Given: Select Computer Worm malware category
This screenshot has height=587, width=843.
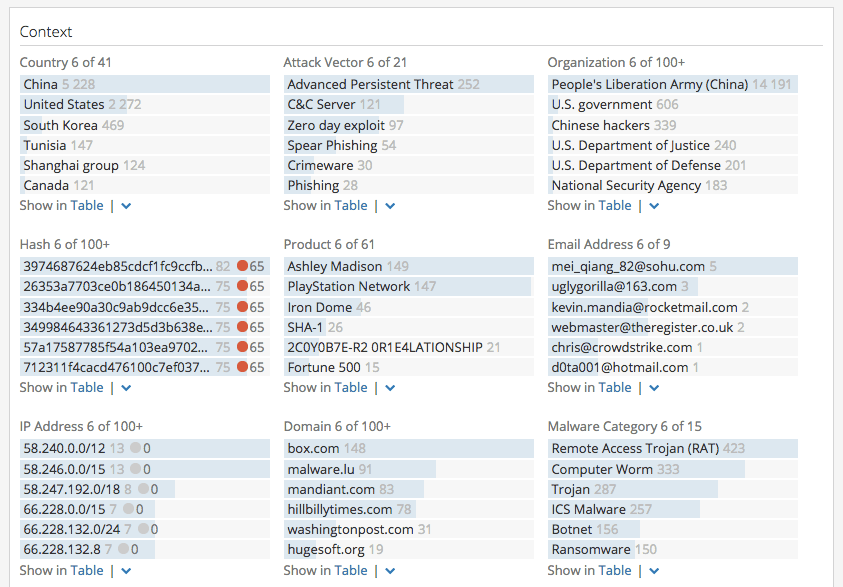Looking at the screenshot, I should 673,469.
